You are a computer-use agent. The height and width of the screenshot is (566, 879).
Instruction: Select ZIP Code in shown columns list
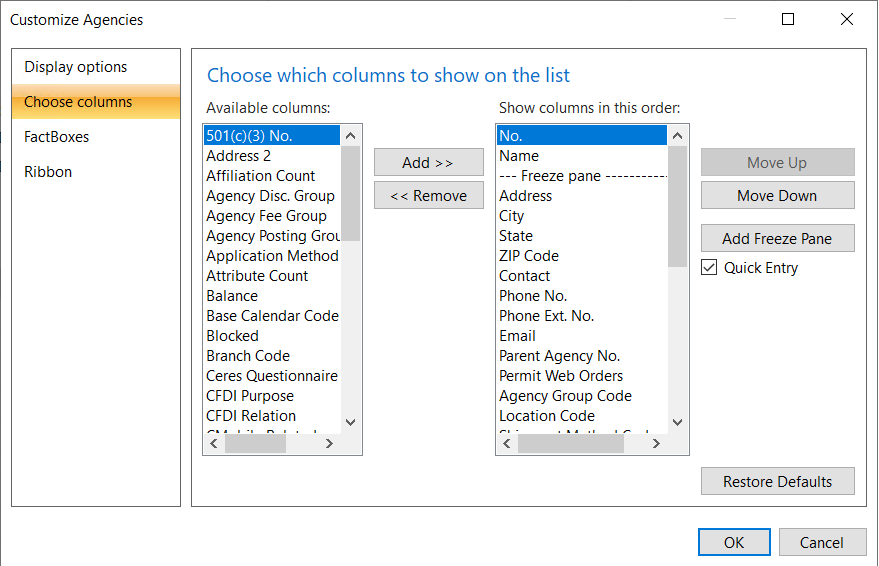tap(529, 256)
